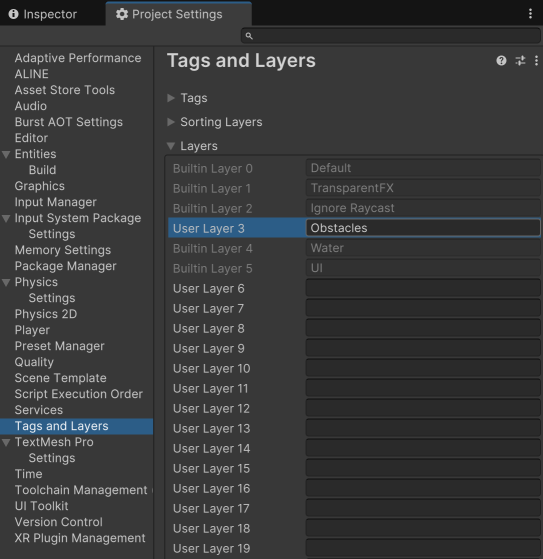The height and width of the screenshot is (559, 543).
Task: Select the Project Settings tab
Action: click(179, 14)
